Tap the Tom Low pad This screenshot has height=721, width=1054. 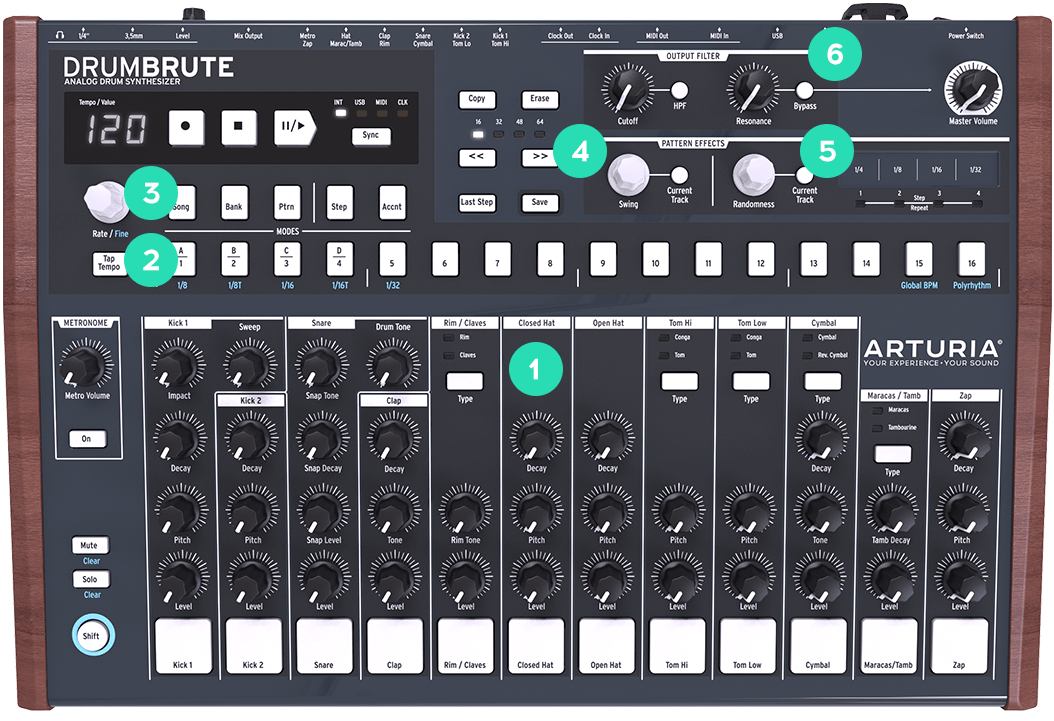point(747,646)
